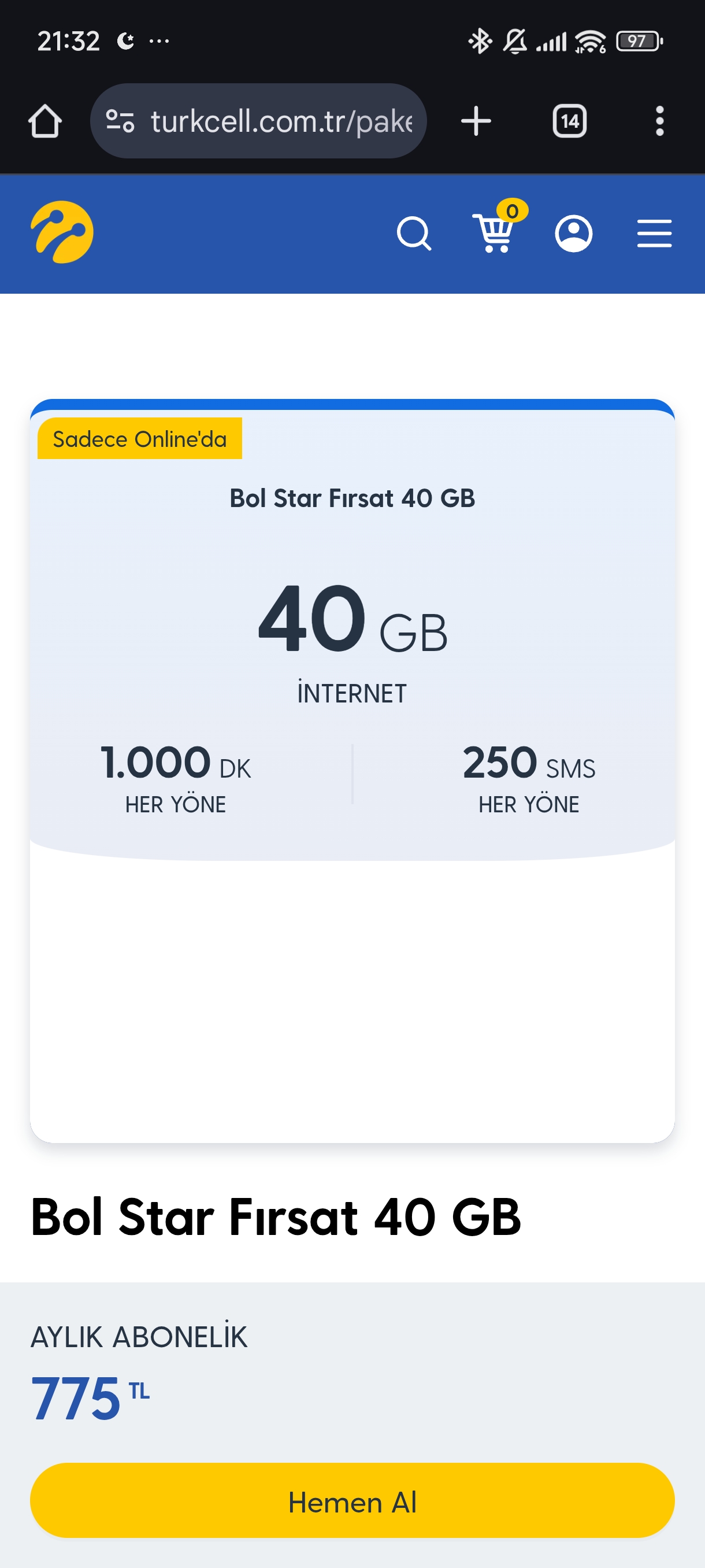Open the tab switcher showing 14 tabs
Image resolution: width=705 pixels, height=1568 pixels.
click(569, 120)
